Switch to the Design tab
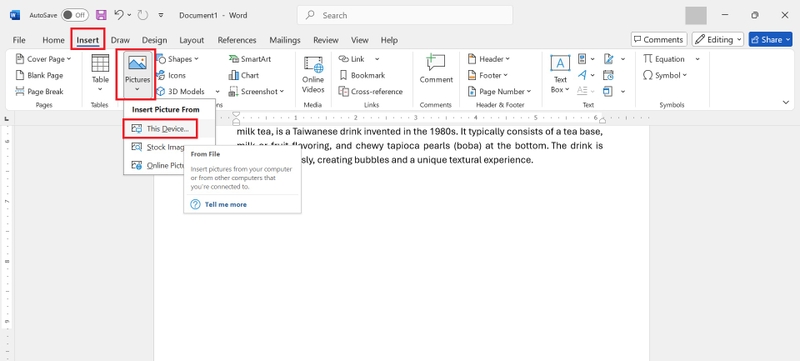The width and height of the screenshot is (800, 361). click(x=154, y=40)
